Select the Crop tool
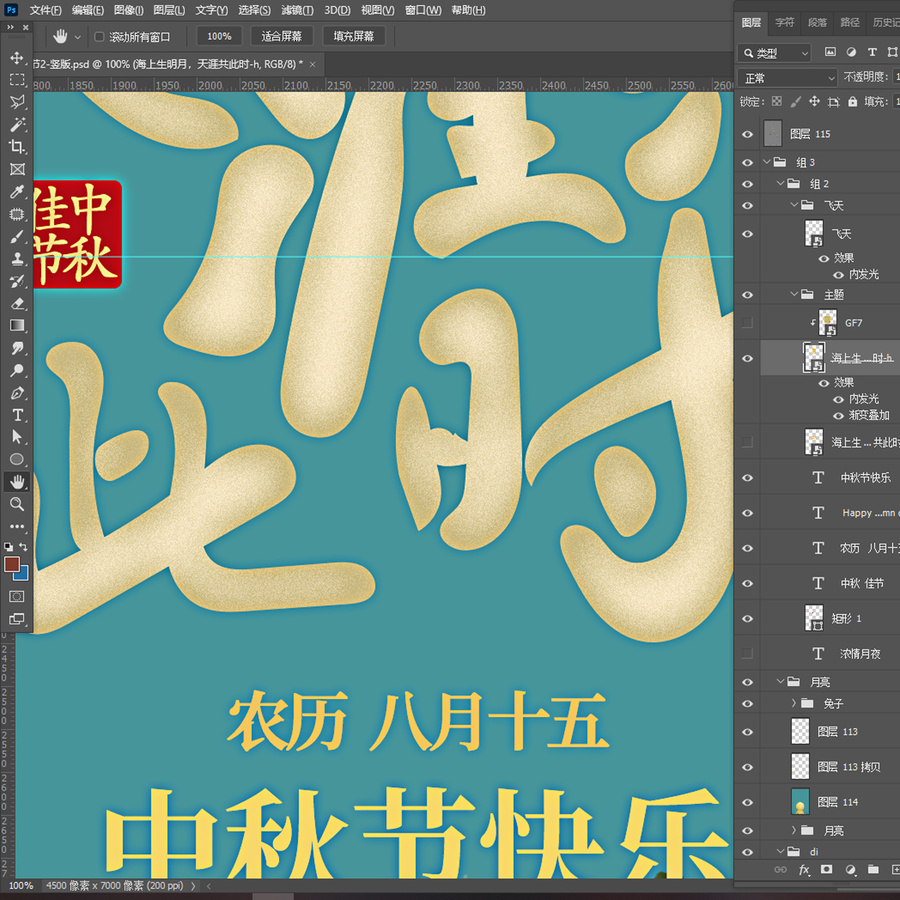 pyautogui.click(x=17, y=147)
